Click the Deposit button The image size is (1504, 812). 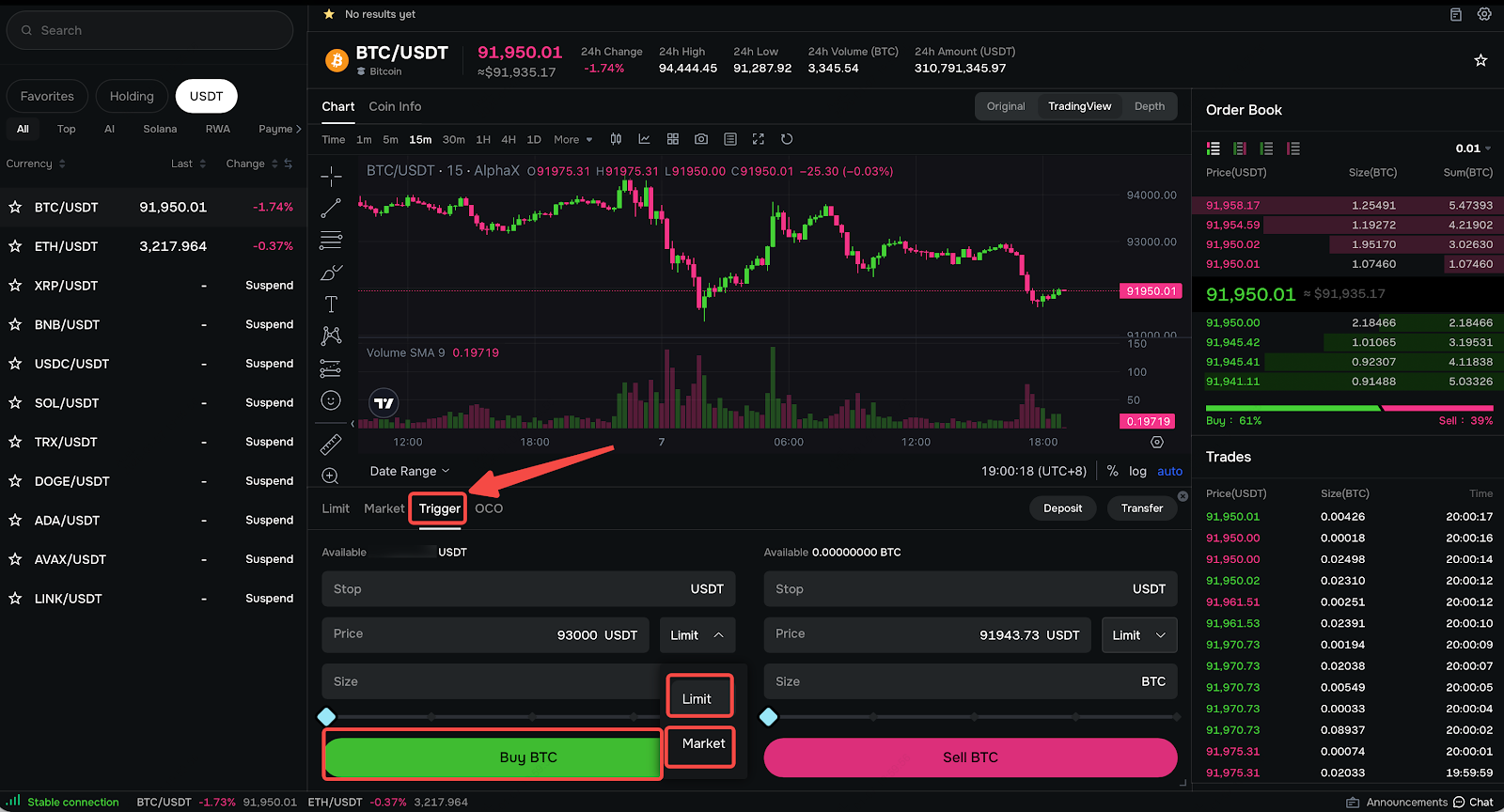click(x=1062, y=508)
